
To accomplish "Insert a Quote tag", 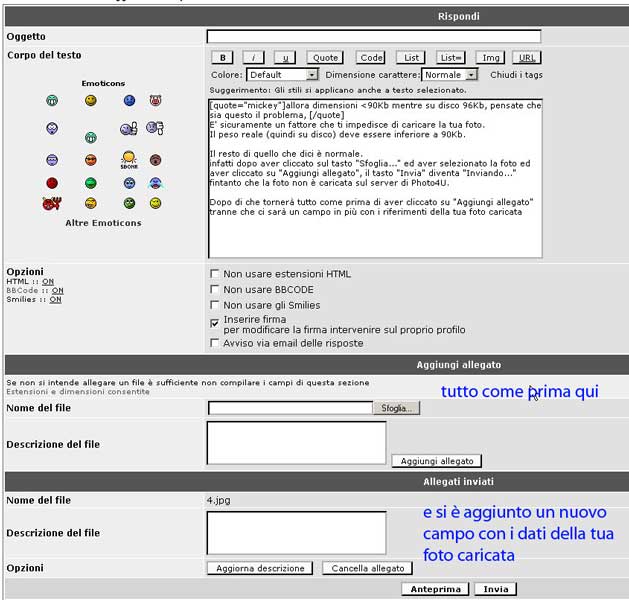I will [324, 58].
